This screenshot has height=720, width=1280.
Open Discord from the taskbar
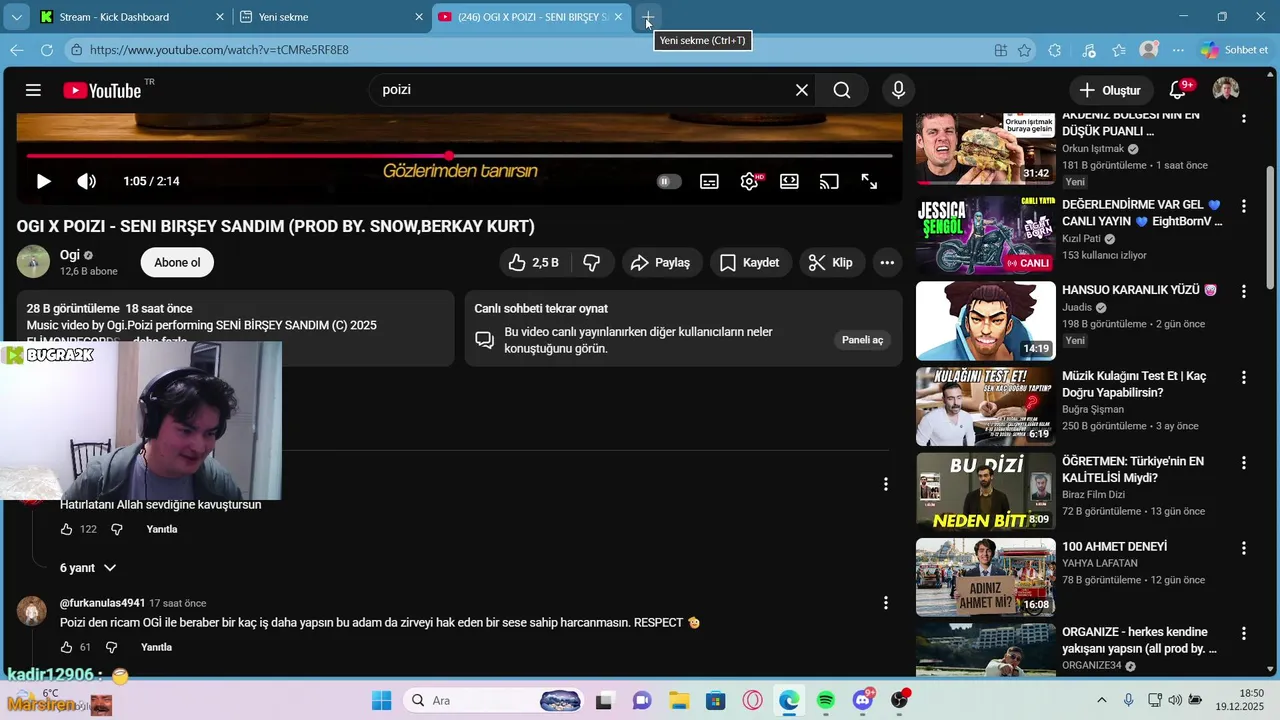pyautogui.click(x=863, y=701)
